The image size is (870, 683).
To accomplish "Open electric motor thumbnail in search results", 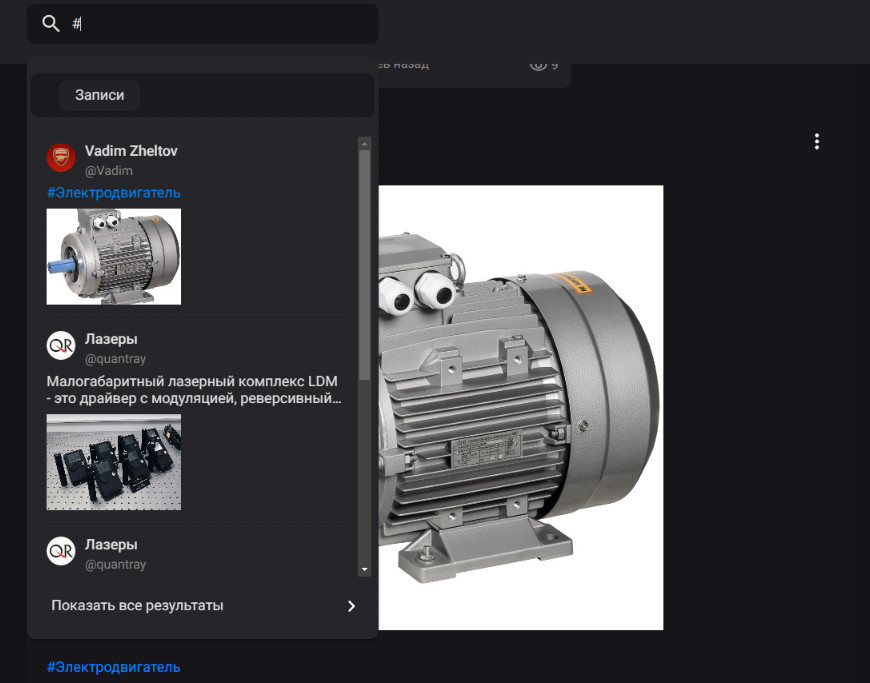I will click(x=114, y=256).
